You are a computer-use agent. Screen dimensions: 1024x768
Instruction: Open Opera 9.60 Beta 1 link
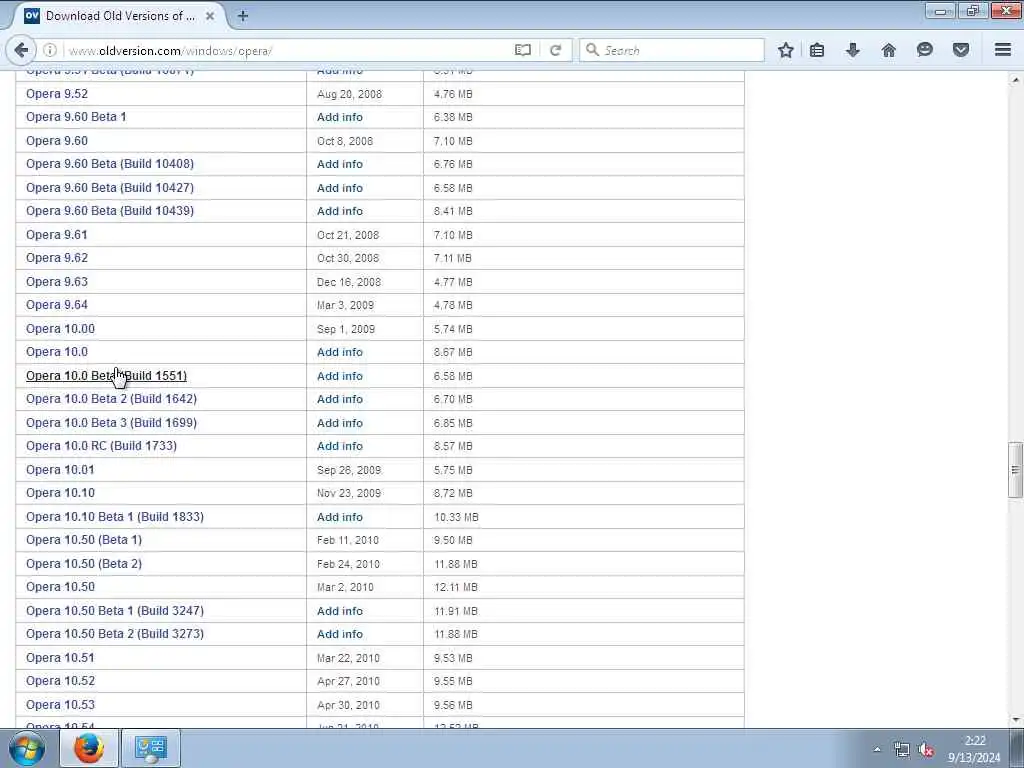(76, 117)
